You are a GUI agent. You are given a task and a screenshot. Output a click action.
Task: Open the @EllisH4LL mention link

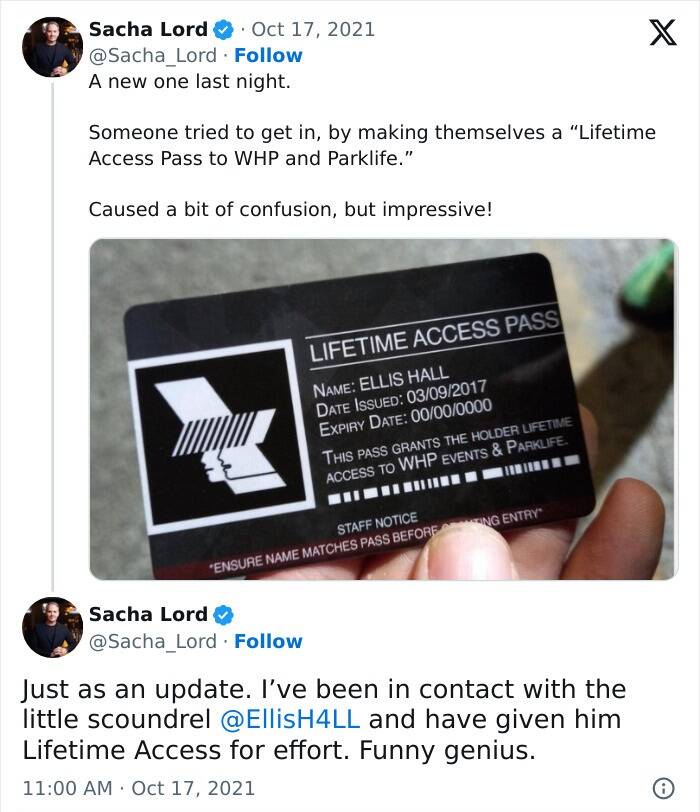point(290,719)
